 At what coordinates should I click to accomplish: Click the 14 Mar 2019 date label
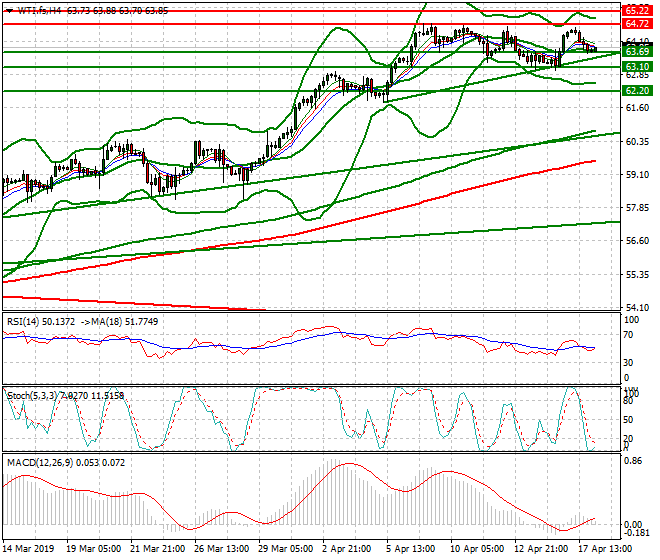28,549
